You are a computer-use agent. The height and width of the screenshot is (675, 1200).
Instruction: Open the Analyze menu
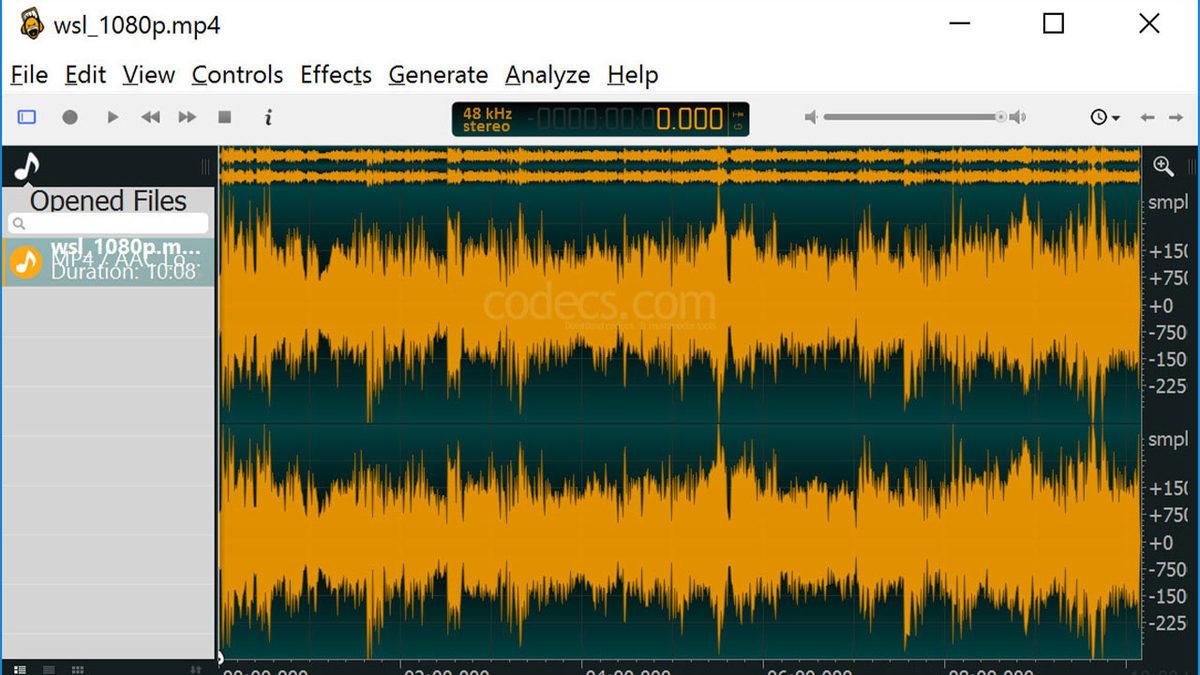point(547,75)
